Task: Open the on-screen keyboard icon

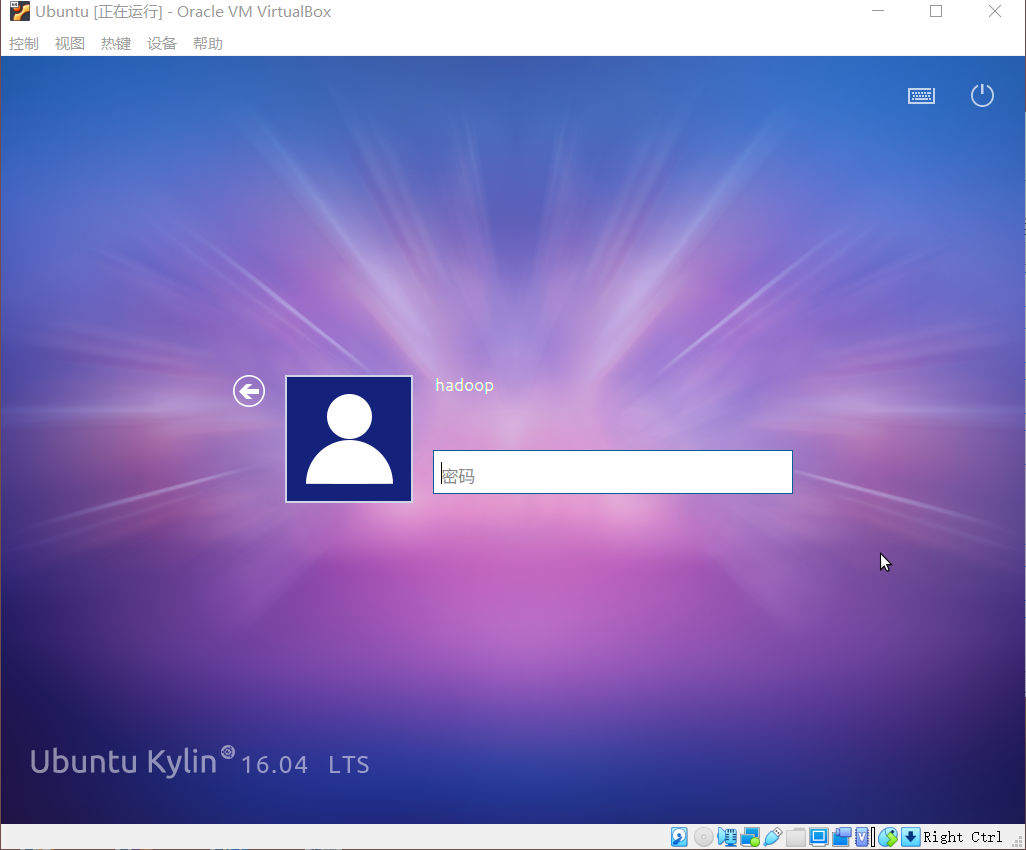Action: point(921,96)
